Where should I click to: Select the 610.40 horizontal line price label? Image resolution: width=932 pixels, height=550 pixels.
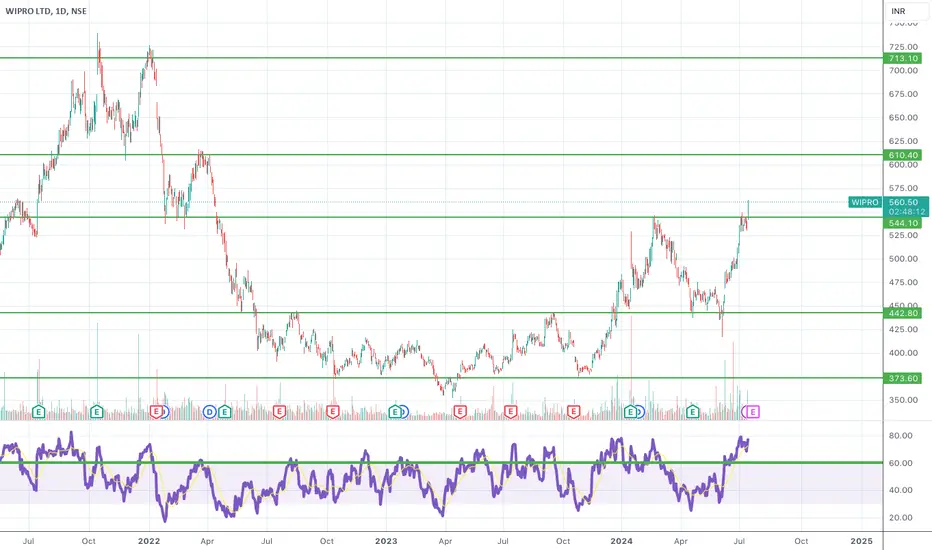tap(903, 155)
